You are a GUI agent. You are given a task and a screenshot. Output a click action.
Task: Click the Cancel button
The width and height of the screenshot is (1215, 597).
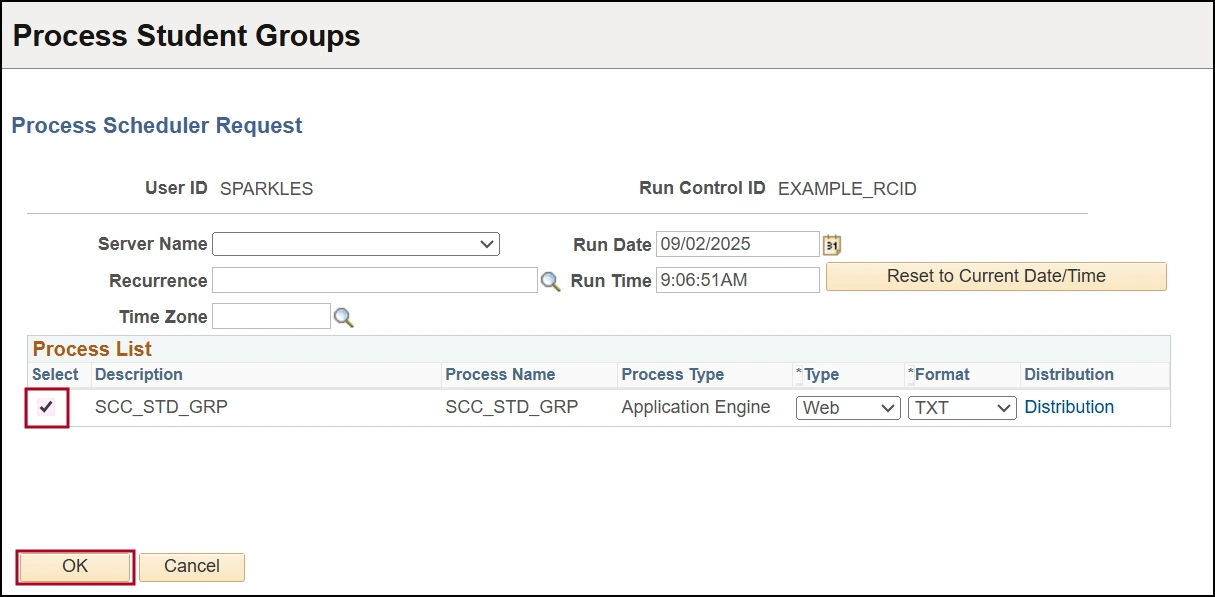[192, 566]
